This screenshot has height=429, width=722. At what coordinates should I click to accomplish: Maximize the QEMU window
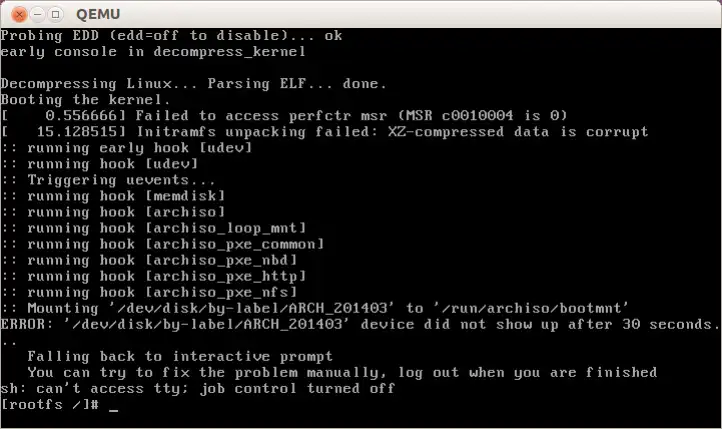pos(55,15)
